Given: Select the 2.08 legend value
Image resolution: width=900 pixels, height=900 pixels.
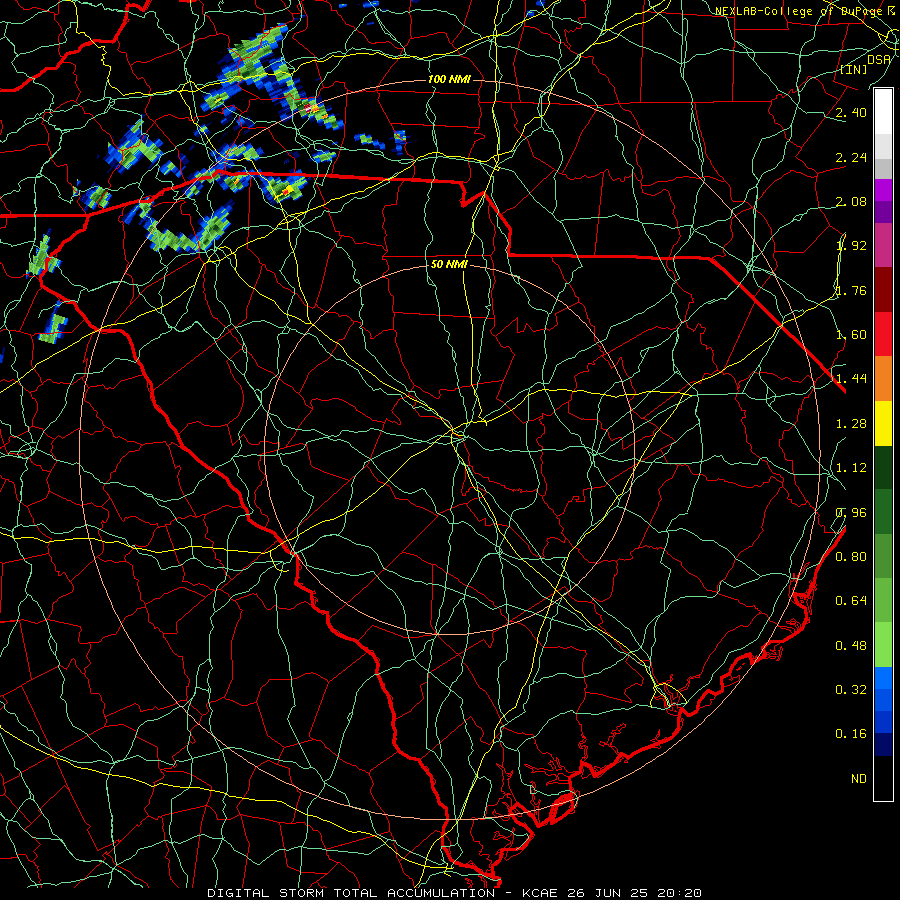Looking at the screenshot, I should tap(851, 201).
